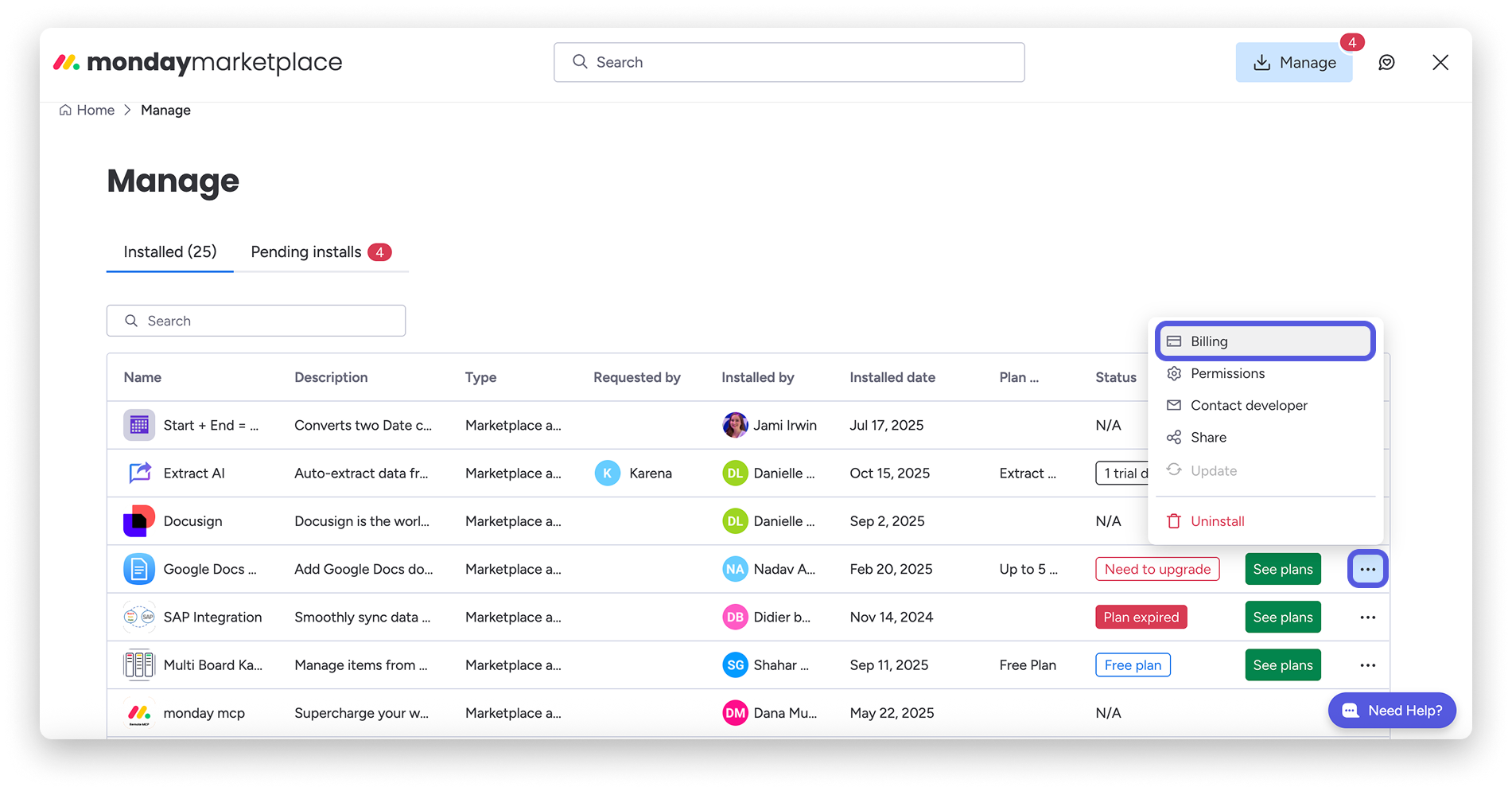Click the Free Plan cell in Plan column

[1028, 664]
